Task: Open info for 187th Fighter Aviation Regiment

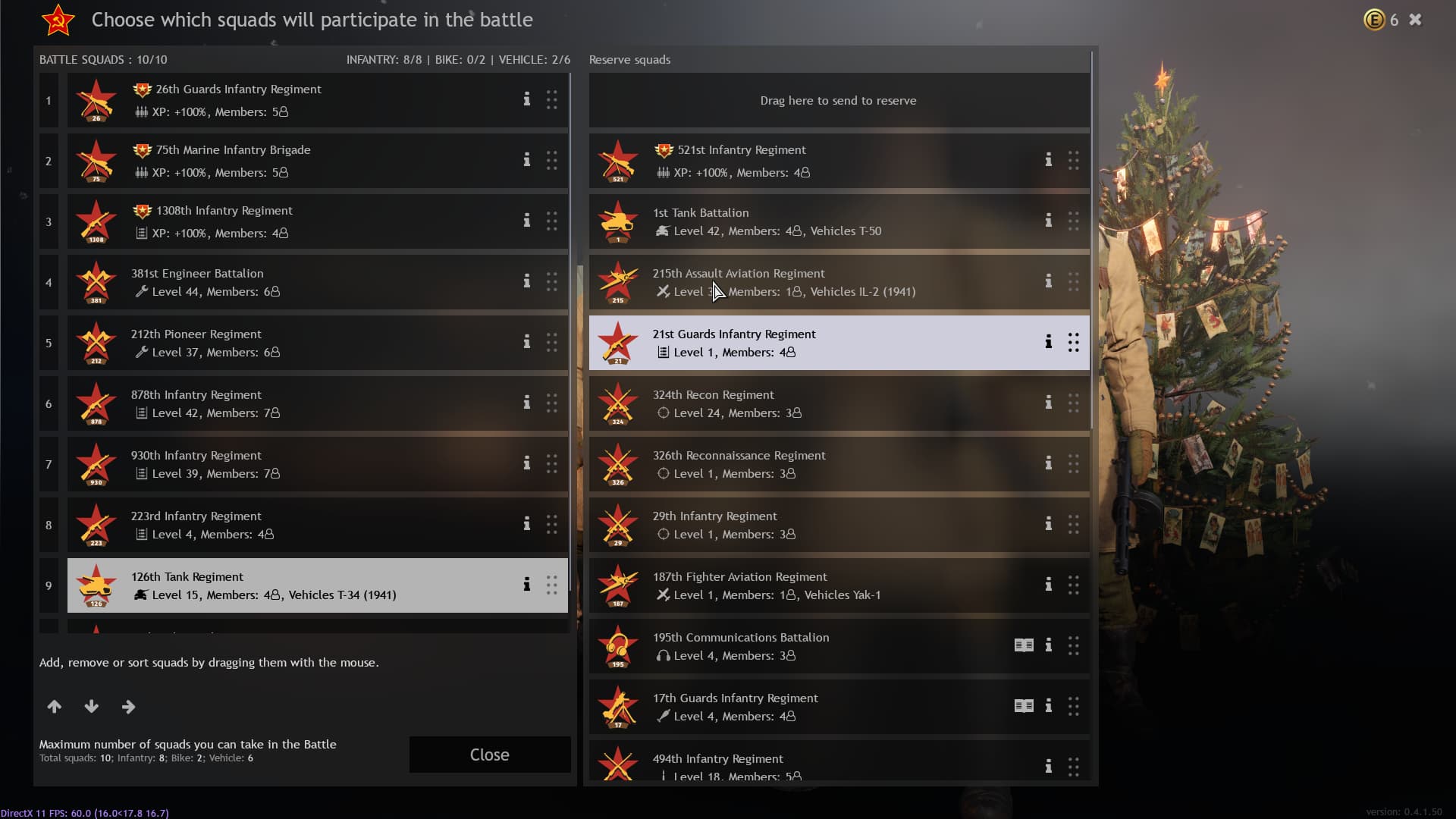Action: [1048, 585]
